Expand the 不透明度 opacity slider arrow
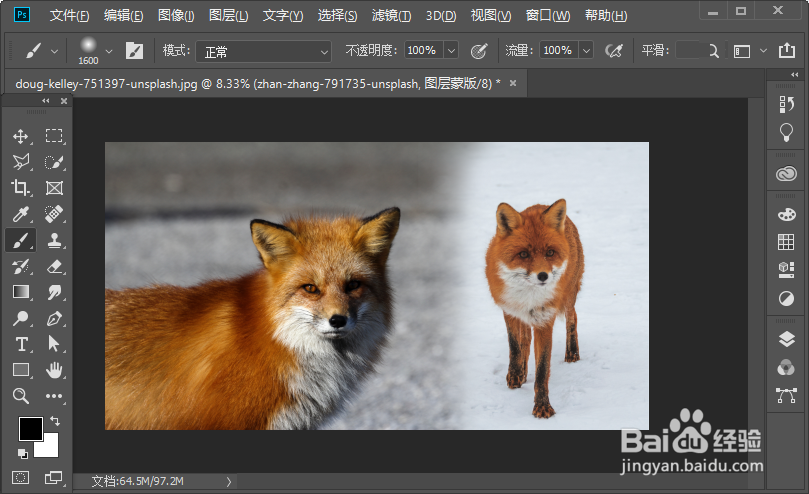Image resolution: width=809 pixels, height=494 pixels. [x=451, y=51]
